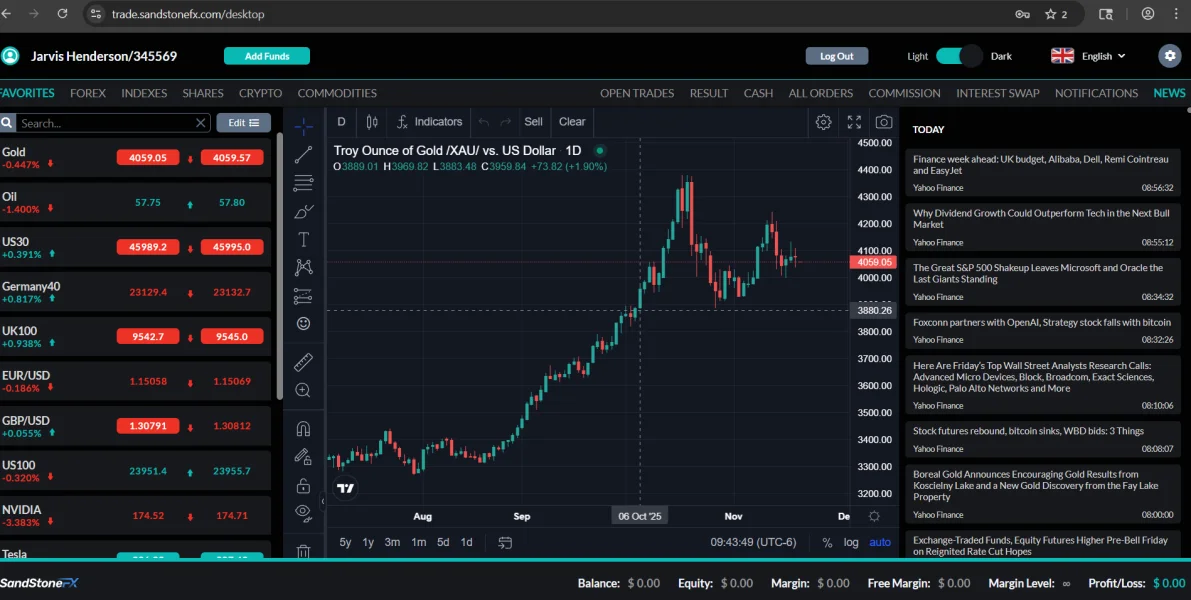Switch to the FOREX tab
This screenshot has width=1191, height=600.
88,93
